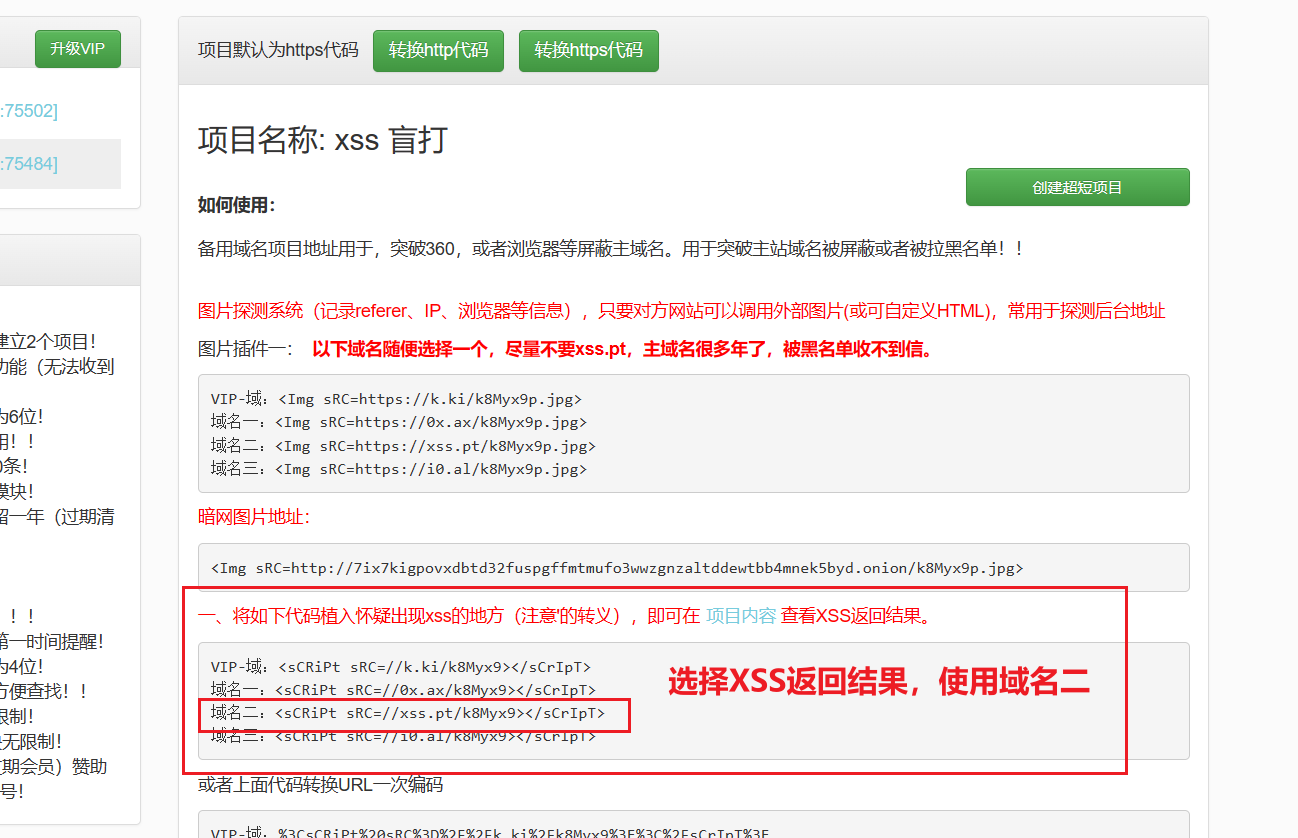The image size is (1298, 838).
Task: Select the onion Img sRC code line
Action: click(x=617, y=568)
